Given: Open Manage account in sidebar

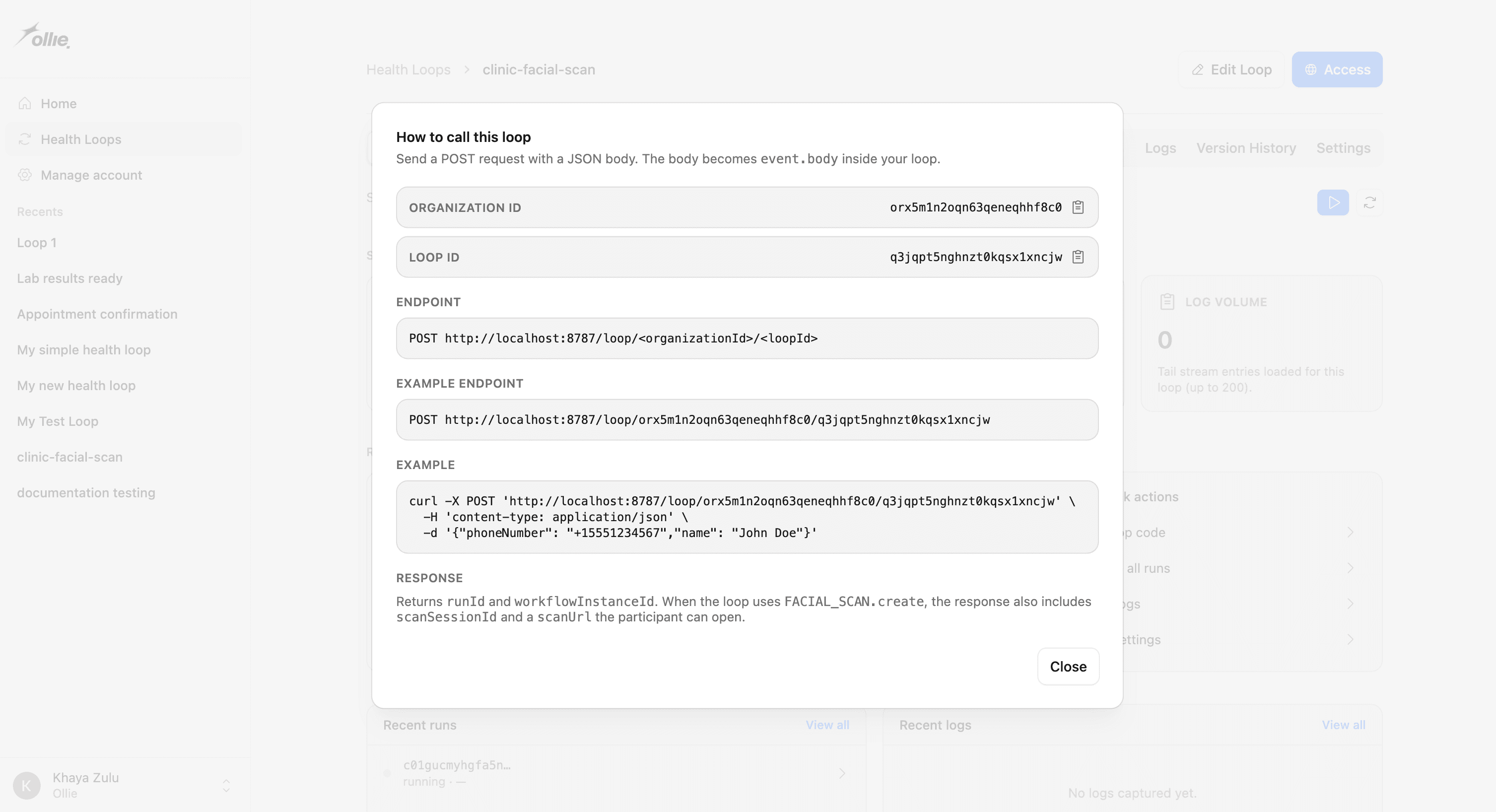Looking at the screenshot, I should (x=124, y=175).
